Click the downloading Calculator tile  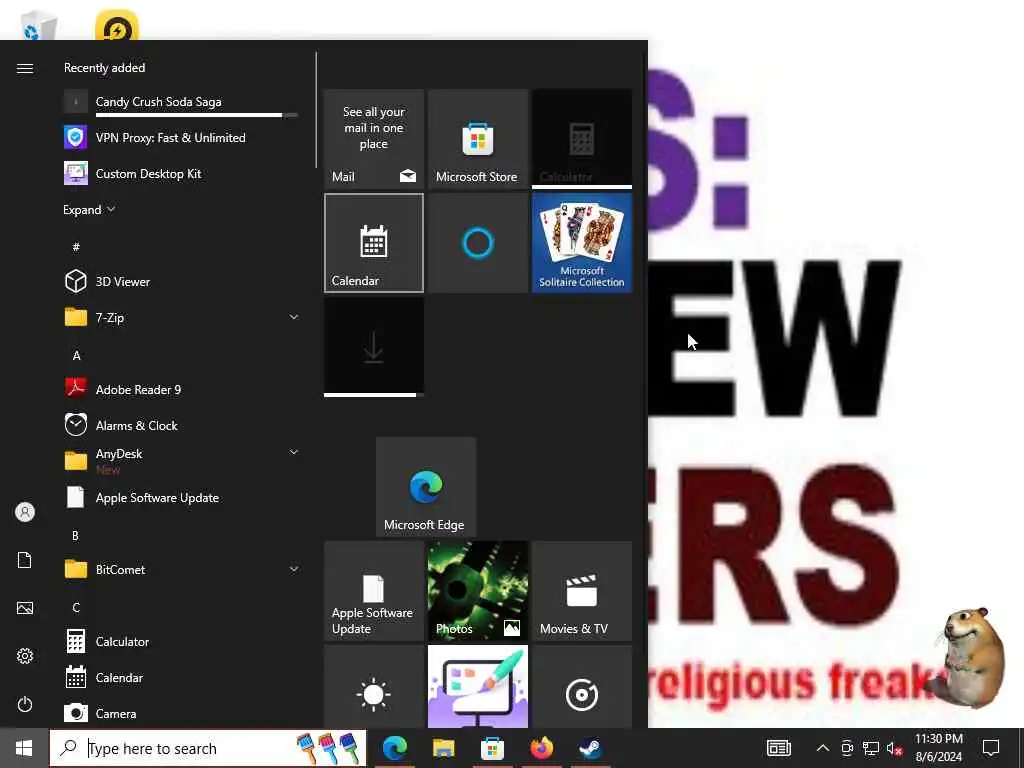pos(581,139)
